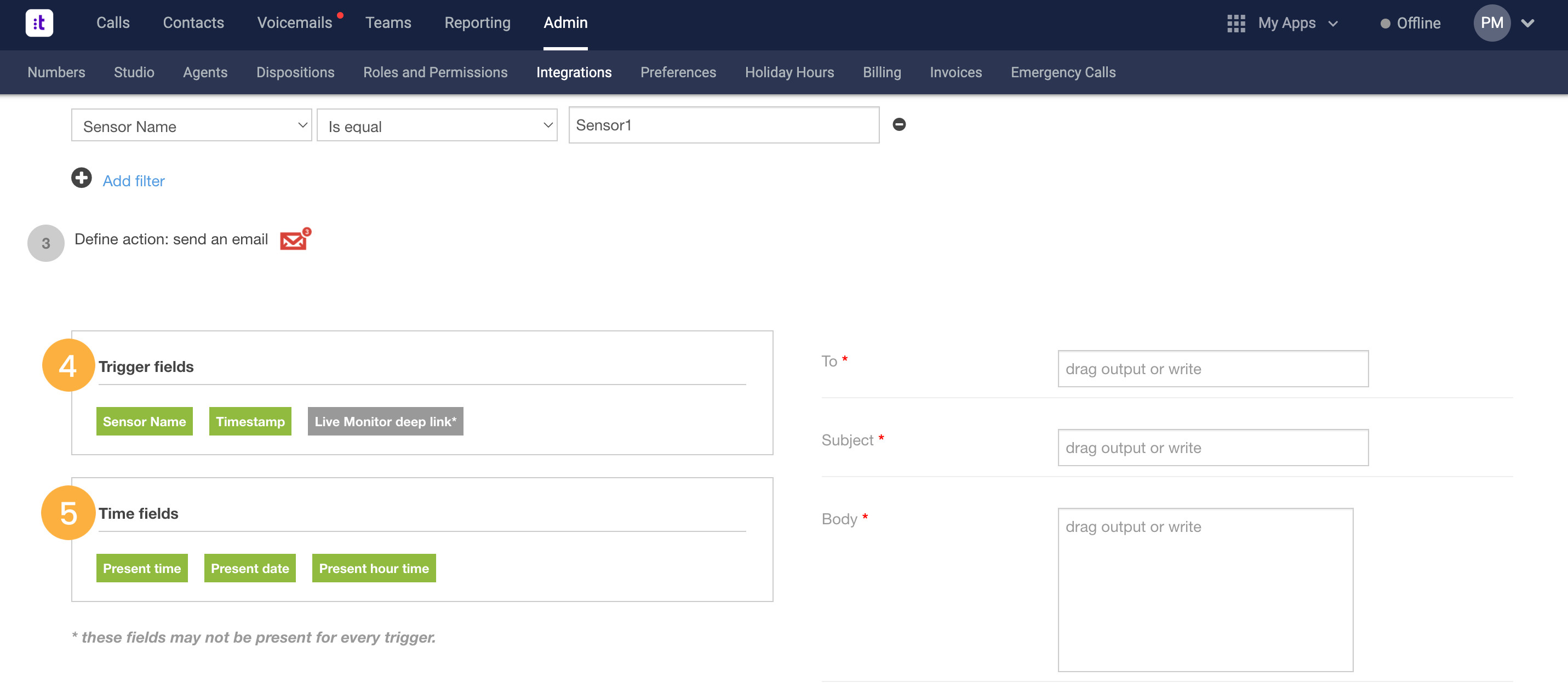Click the red email envelope icon
This screenshot has width=1568, height=699.
295,239
